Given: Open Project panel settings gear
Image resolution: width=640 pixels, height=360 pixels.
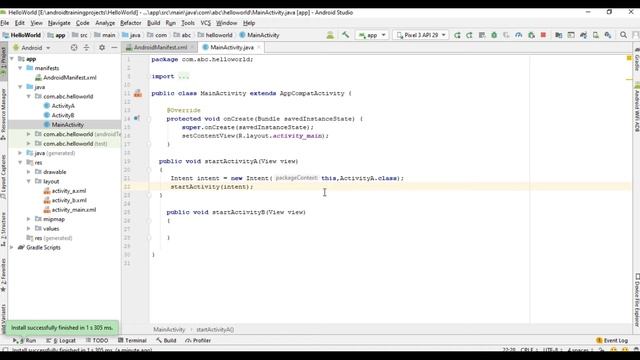Looking at the screenshot, I should 102,48.
